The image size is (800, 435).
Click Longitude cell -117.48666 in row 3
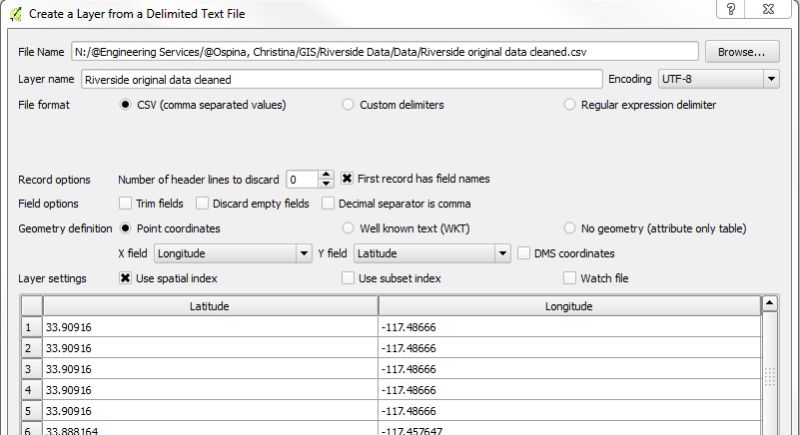pos(569,369)
